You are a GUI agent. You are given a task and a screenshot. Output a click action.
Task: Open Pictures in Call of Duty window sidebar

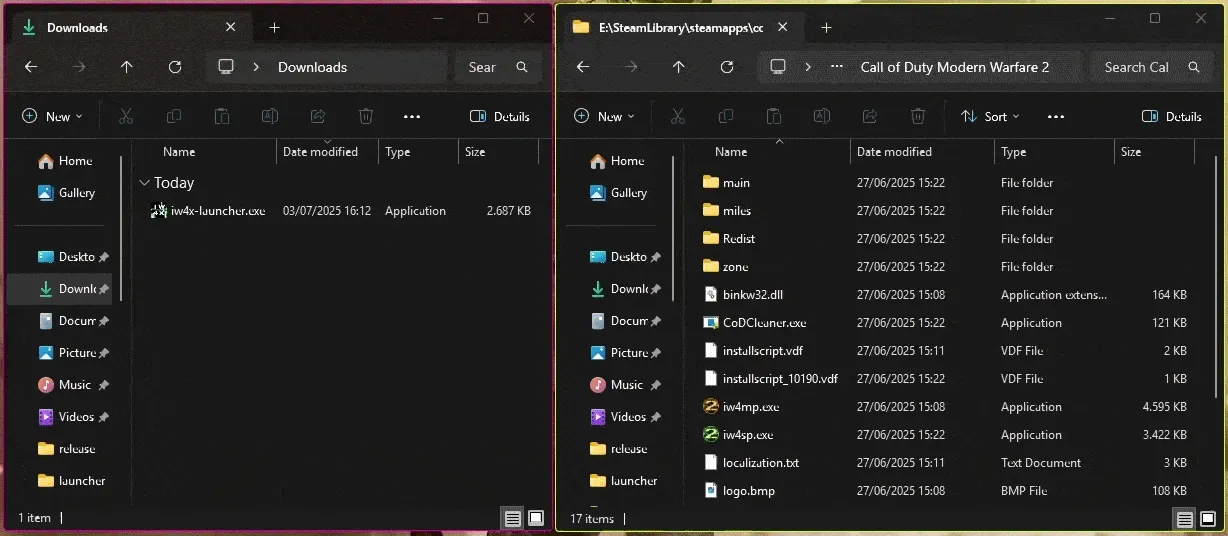click(x=618, y=353)
